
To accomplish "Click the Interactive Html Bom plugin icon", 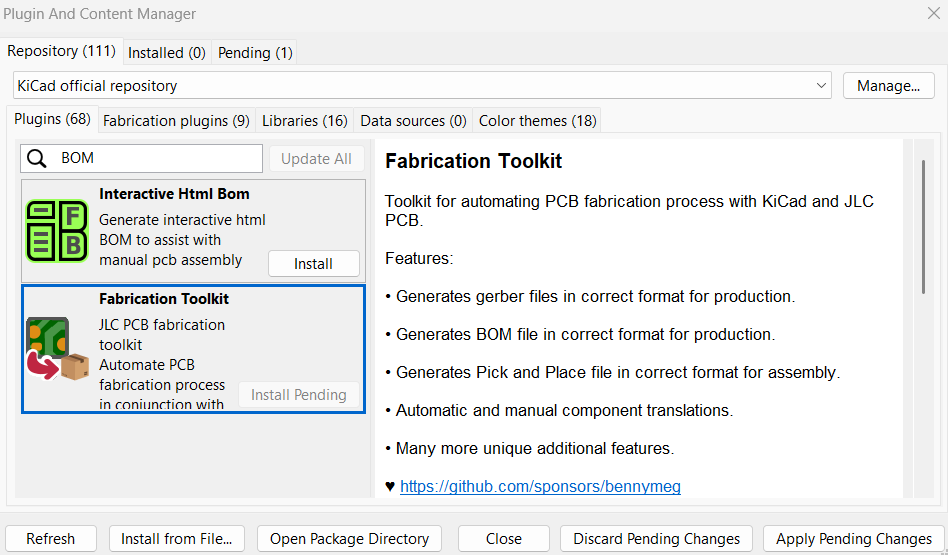I will click(57, 231).
